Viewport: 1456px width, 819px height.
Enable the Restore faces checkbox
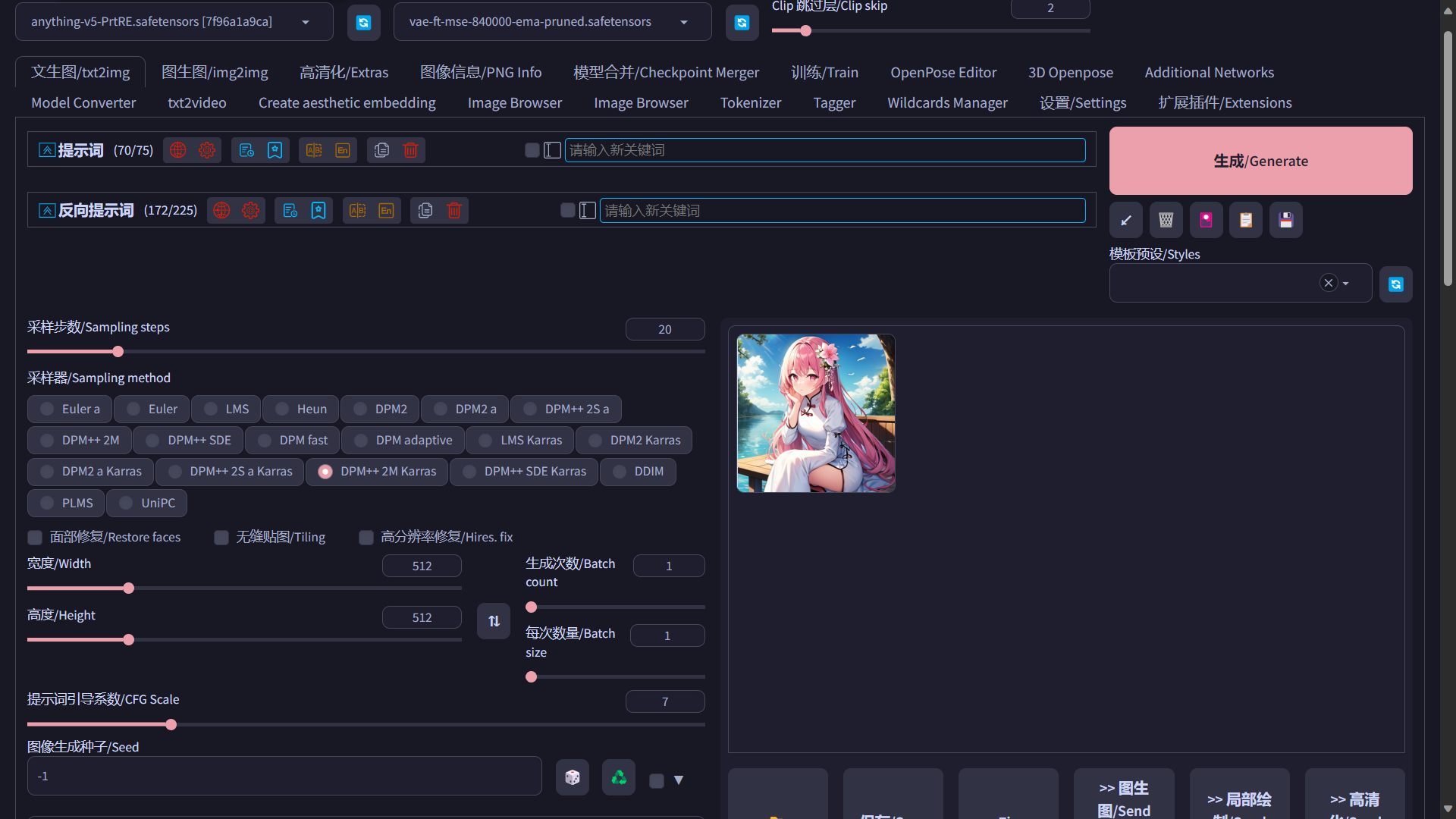pos(35,538)
